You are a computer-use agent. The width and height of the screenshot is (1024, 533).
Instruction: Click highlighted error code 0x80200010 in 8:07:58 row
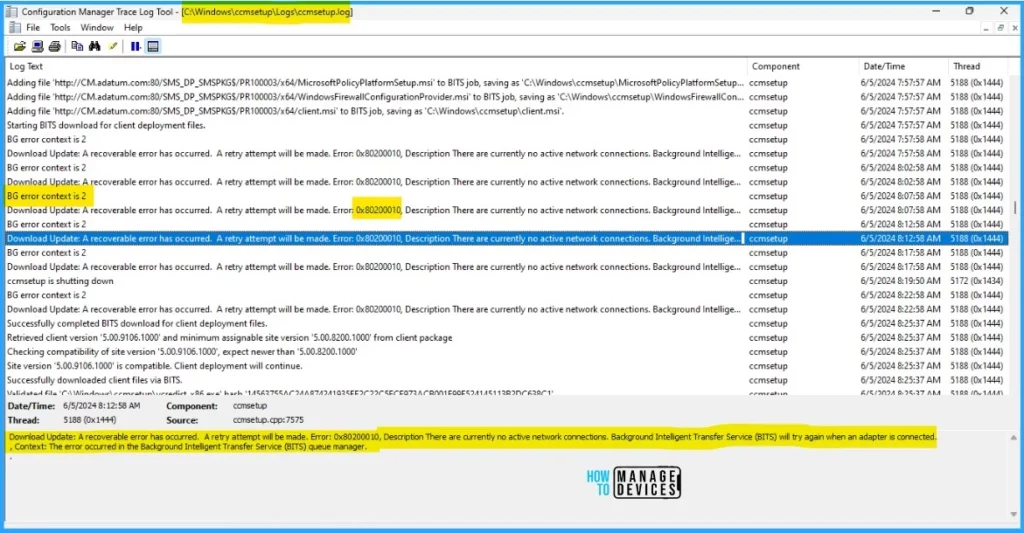tap(377, 210)
